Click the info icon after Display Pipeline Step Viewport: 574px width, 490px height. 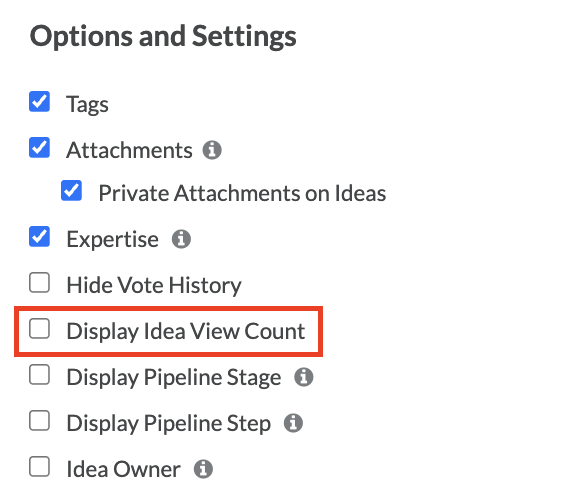(294, 423)
